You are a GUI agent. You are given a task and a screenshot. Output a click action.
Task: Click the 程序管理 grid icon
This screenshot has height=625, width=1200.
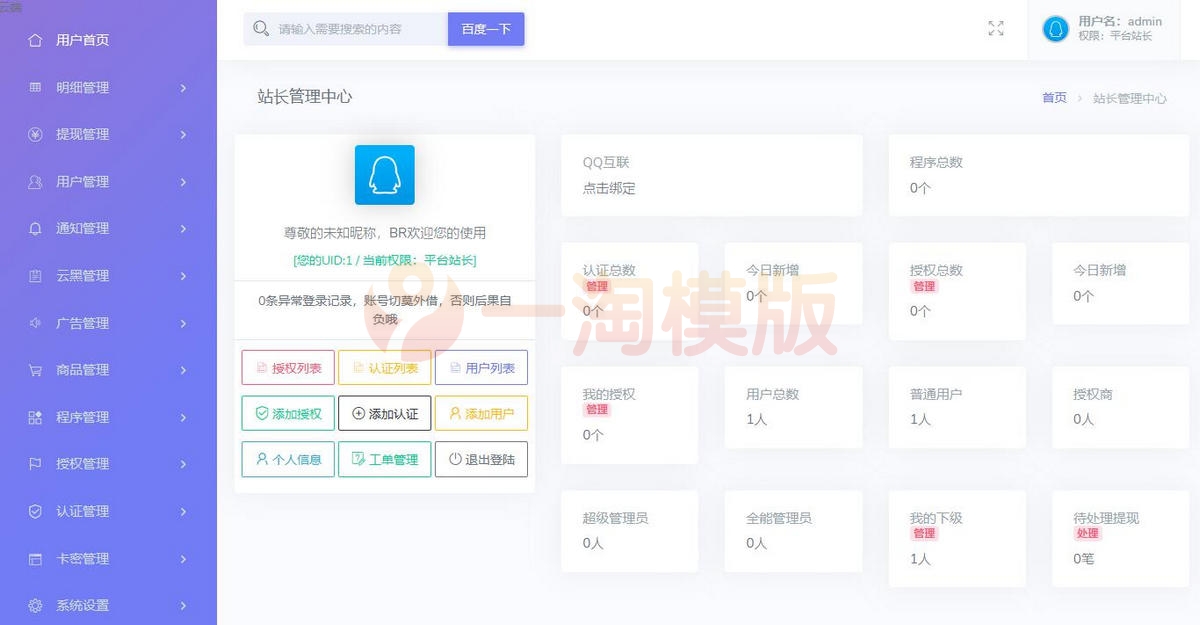(x=36, y=417)
